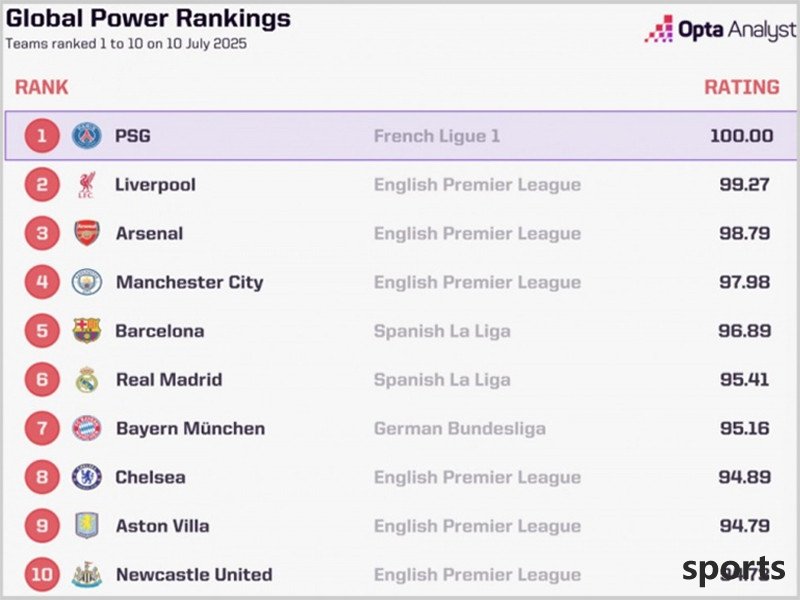Click the Manchester City crest
The width and height of the screenshot is (800, 600).
click(x=87, y=282)
